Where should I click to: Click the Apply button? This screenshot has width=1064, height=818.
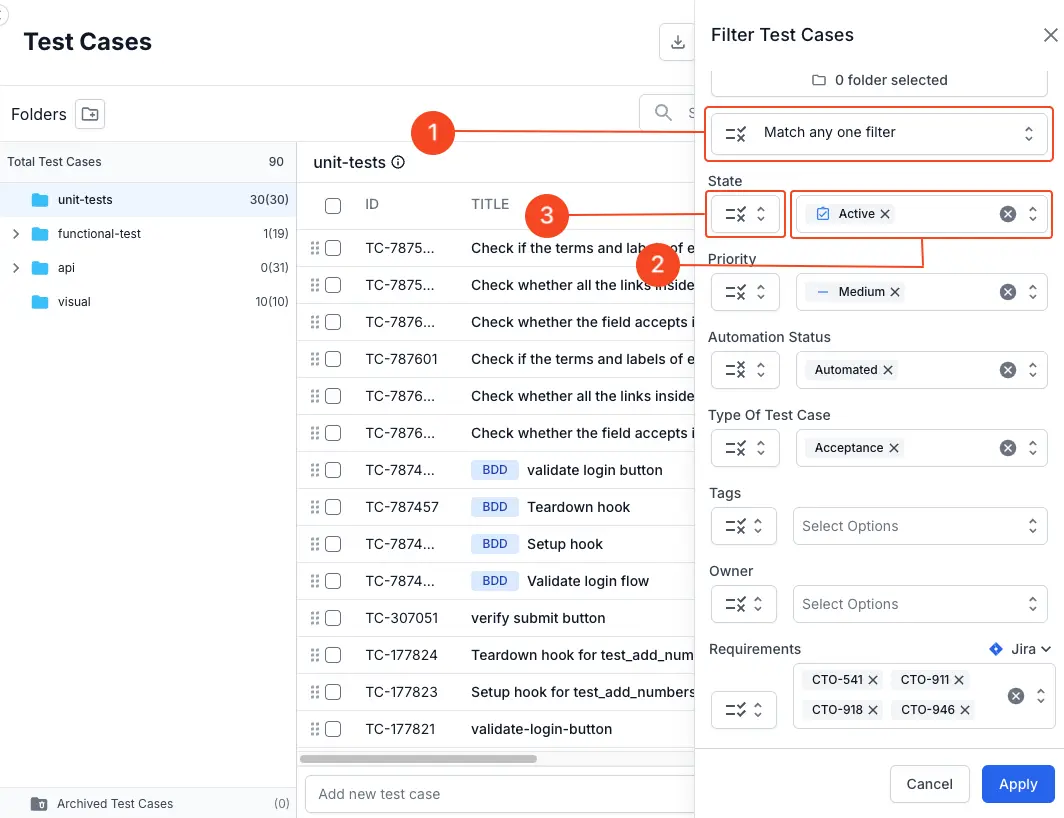pos(1018,784)
